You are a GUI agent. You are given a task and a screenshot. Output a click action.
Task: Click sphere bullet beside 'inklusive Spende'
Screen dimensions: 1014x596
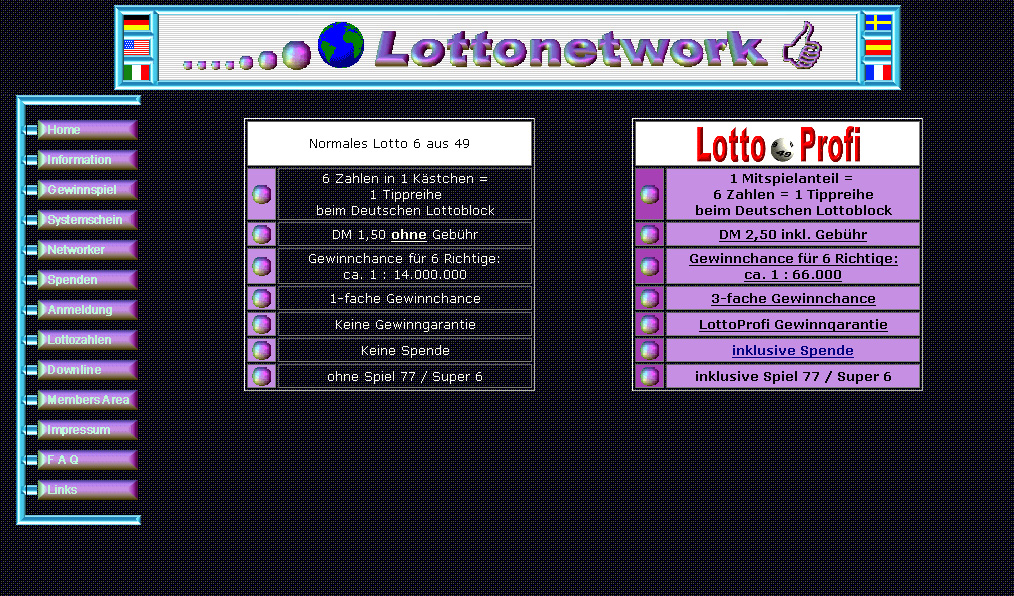point(649,350)
